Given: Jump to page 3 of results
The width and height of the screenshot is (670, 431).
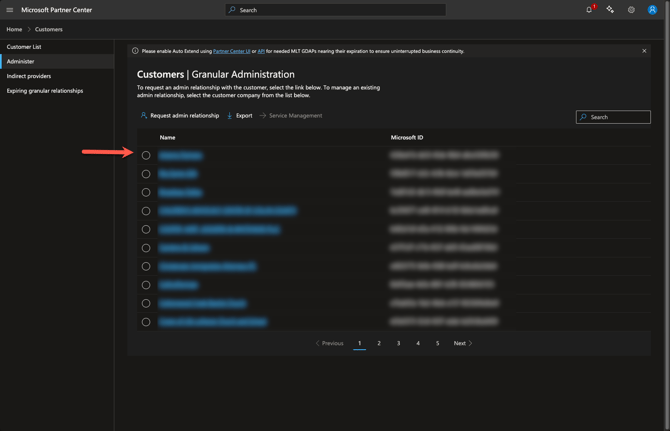Looking at the screenshot, I should click(398, 343).
